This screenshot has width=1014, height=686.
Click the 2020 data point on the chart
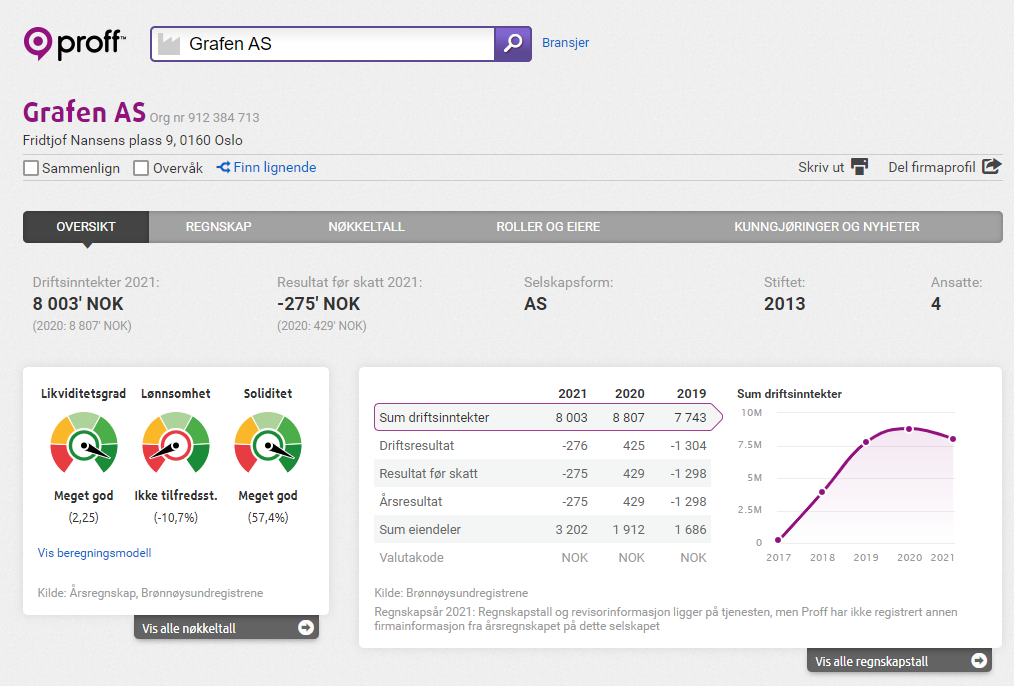point(909,429)
